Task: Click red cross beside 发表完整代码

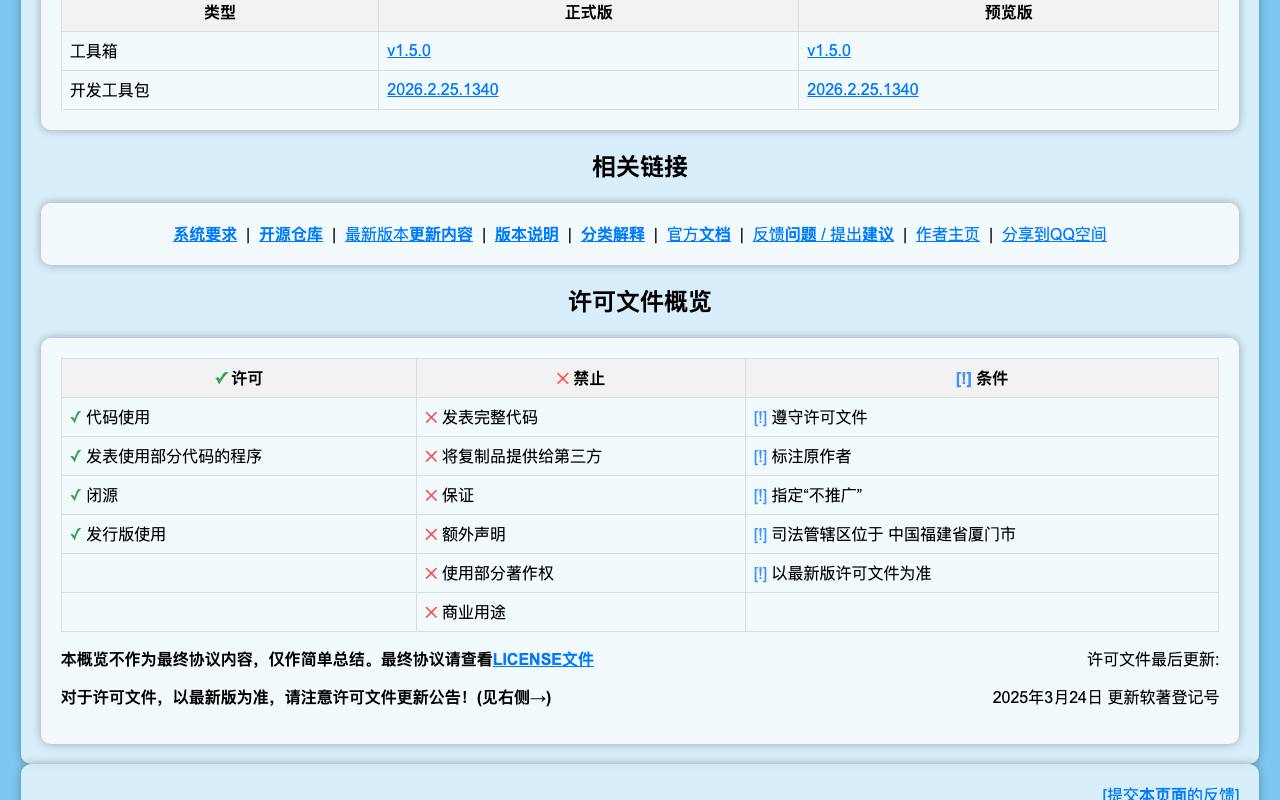Action: (x=432, y=418)
